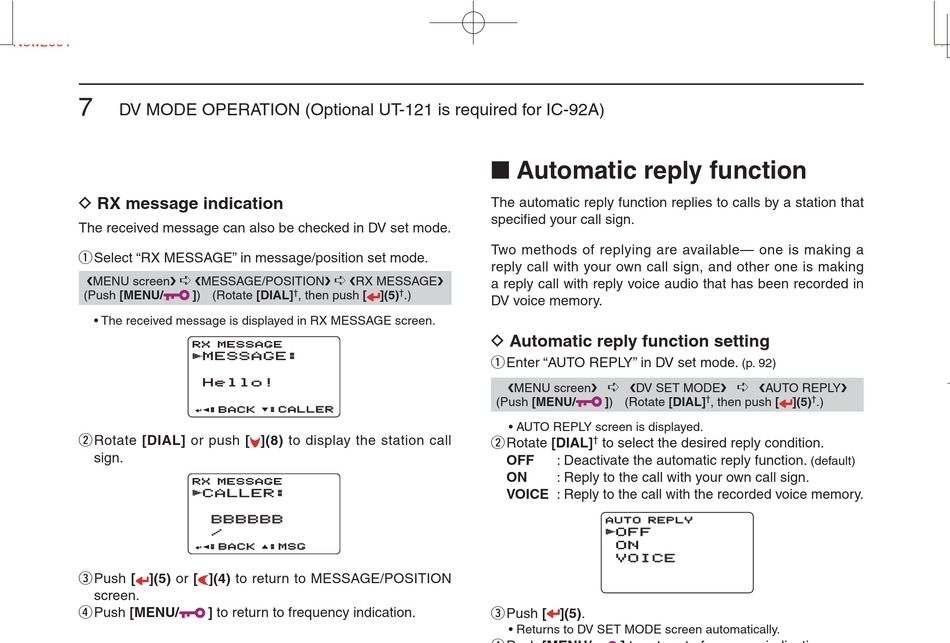Select ON in the AUTO REPLY screen
Image resolution: width=950 pixels, height=643 pixels.
coord(628,545)
